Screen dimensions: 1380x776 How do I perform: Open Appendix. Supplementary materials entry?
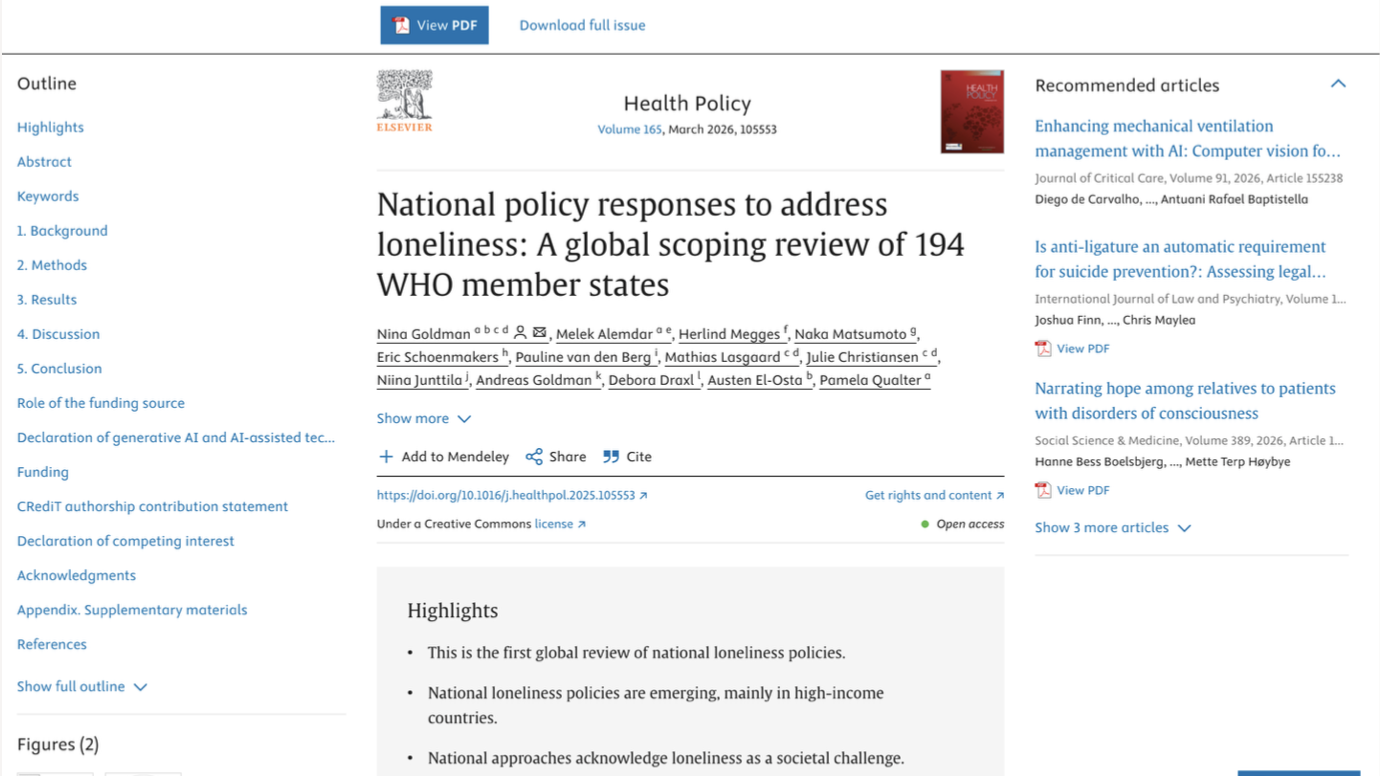click(132, 610)
